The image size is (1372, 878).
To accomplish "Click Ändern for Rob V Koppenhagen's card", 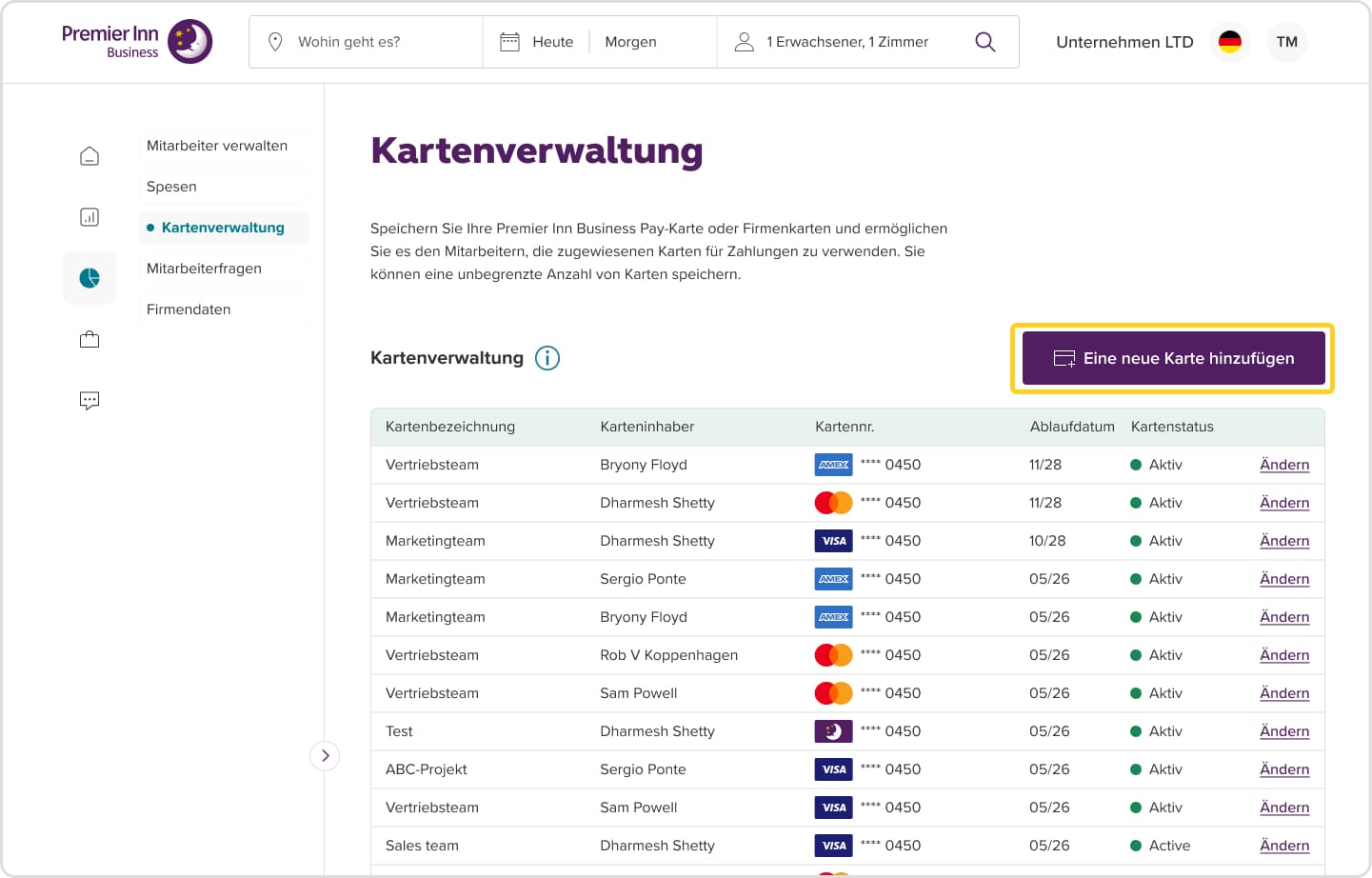I will [1284, 655].
